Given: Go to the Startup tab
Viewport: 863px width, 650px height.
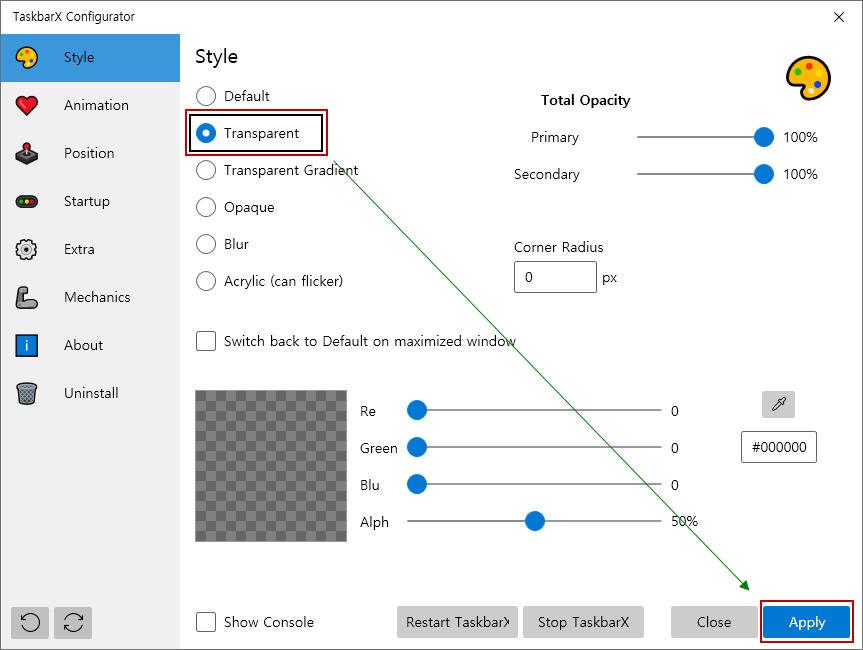Looking at the screenshot, I should click(90, 201).
